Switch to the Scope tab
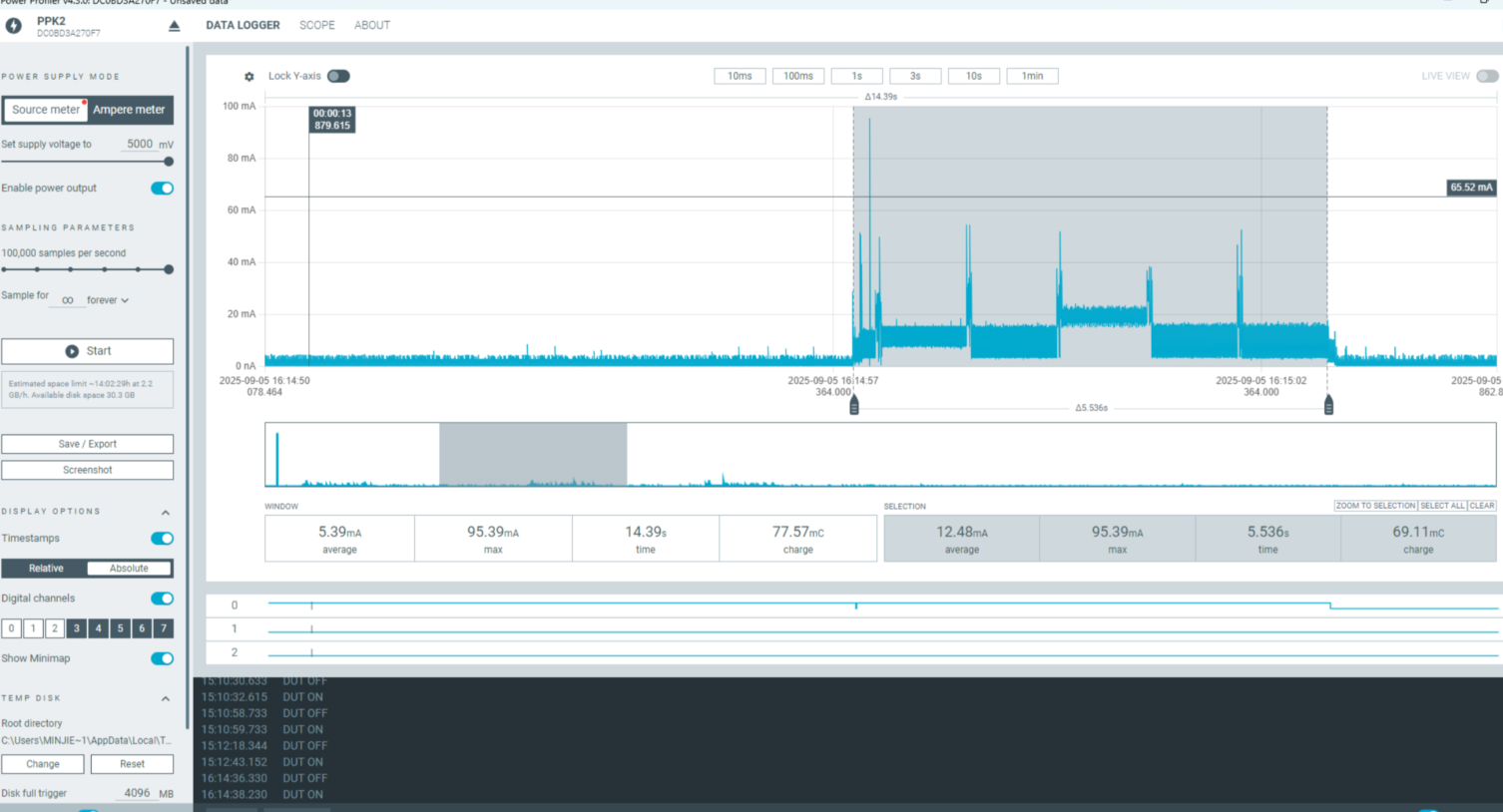This screenshot has width=1503, height=812. click(316, 25)
